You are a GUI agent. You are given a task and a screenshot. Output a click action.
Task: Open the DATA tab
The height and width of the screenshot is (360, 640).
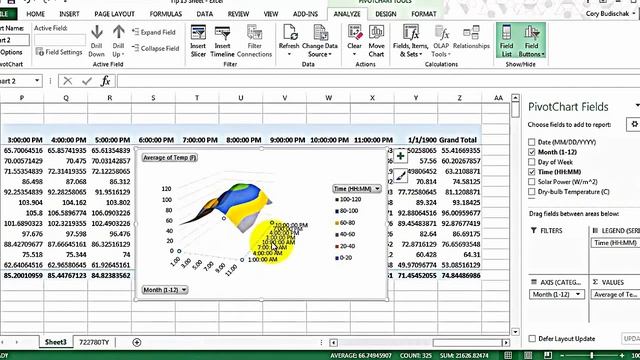204,14
